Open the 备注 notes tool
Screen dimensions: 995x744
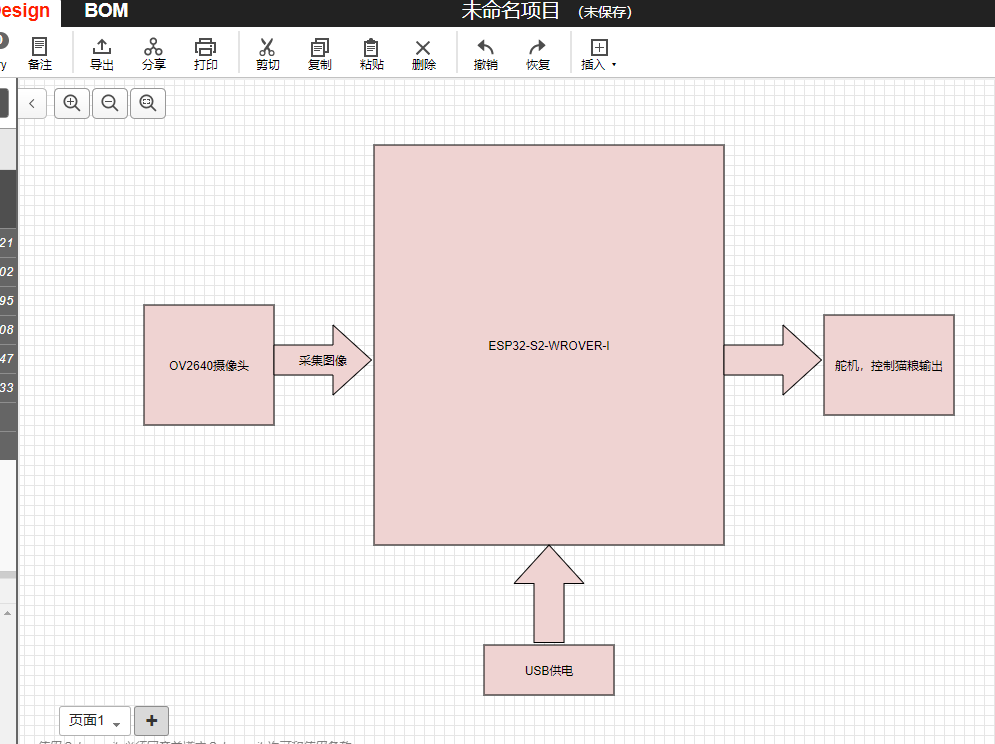coord(39,53)
